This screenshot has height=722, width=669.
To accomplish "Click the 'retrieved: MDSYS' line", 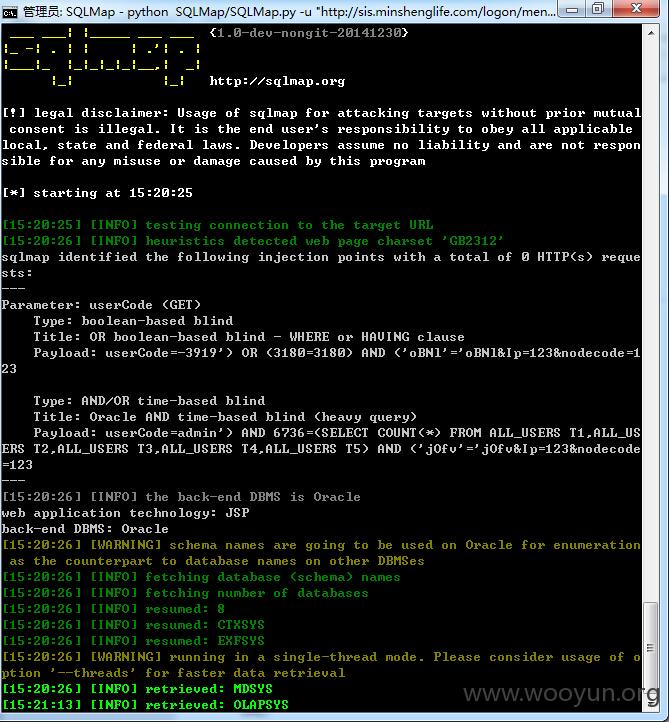I will point(138,689).
